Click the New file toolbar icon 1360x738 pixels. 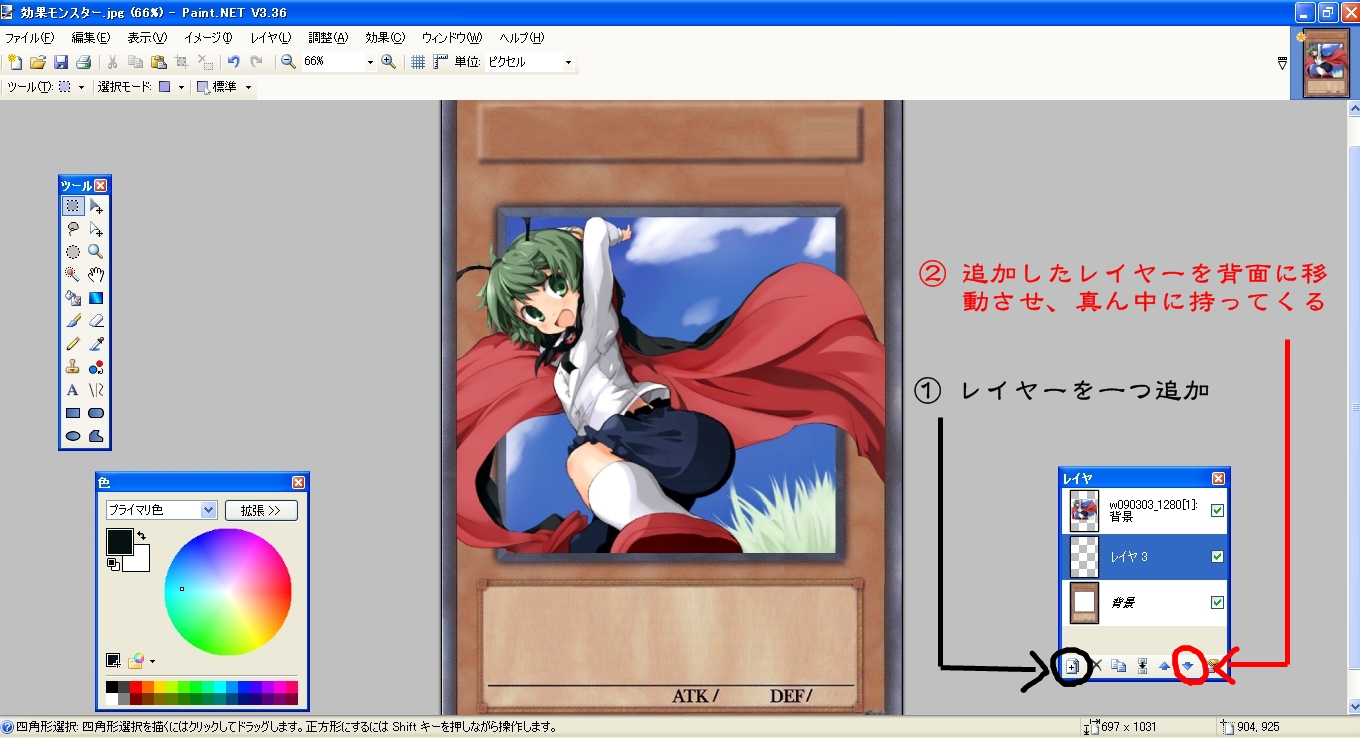(15, 62)
